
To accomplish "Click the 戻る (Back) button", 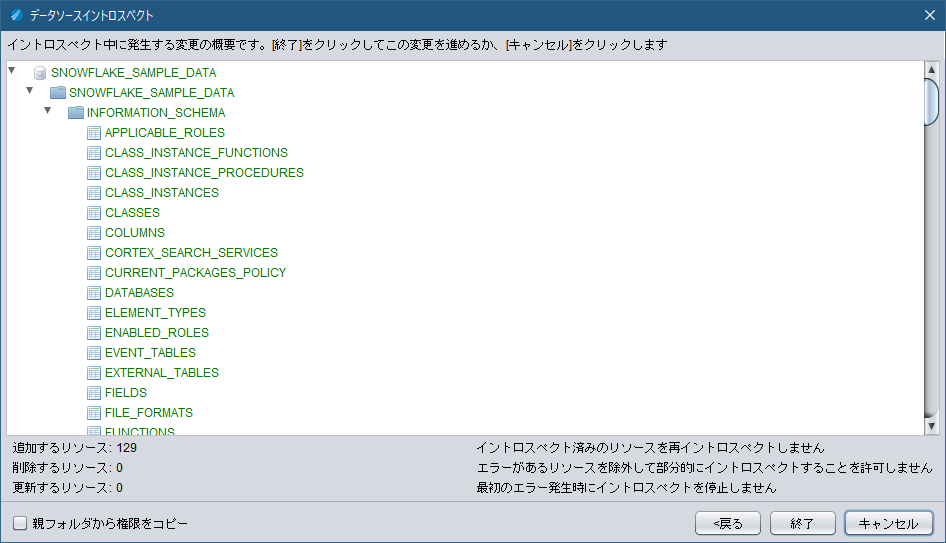I will pyautogui.click(x=728, y=523).
